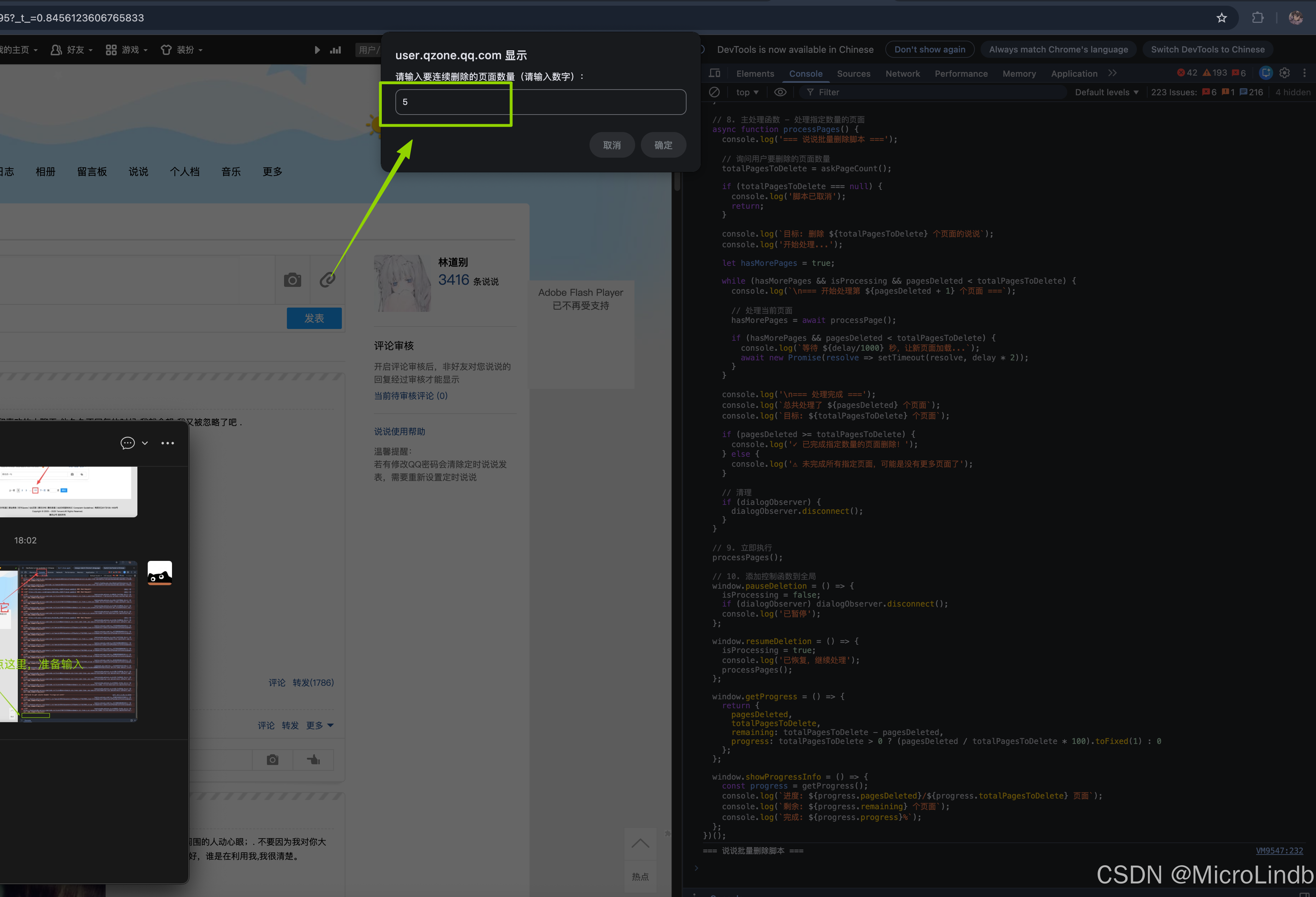1316x897 pixels.
Task: Click the music play control
Action: pos(317,50)
